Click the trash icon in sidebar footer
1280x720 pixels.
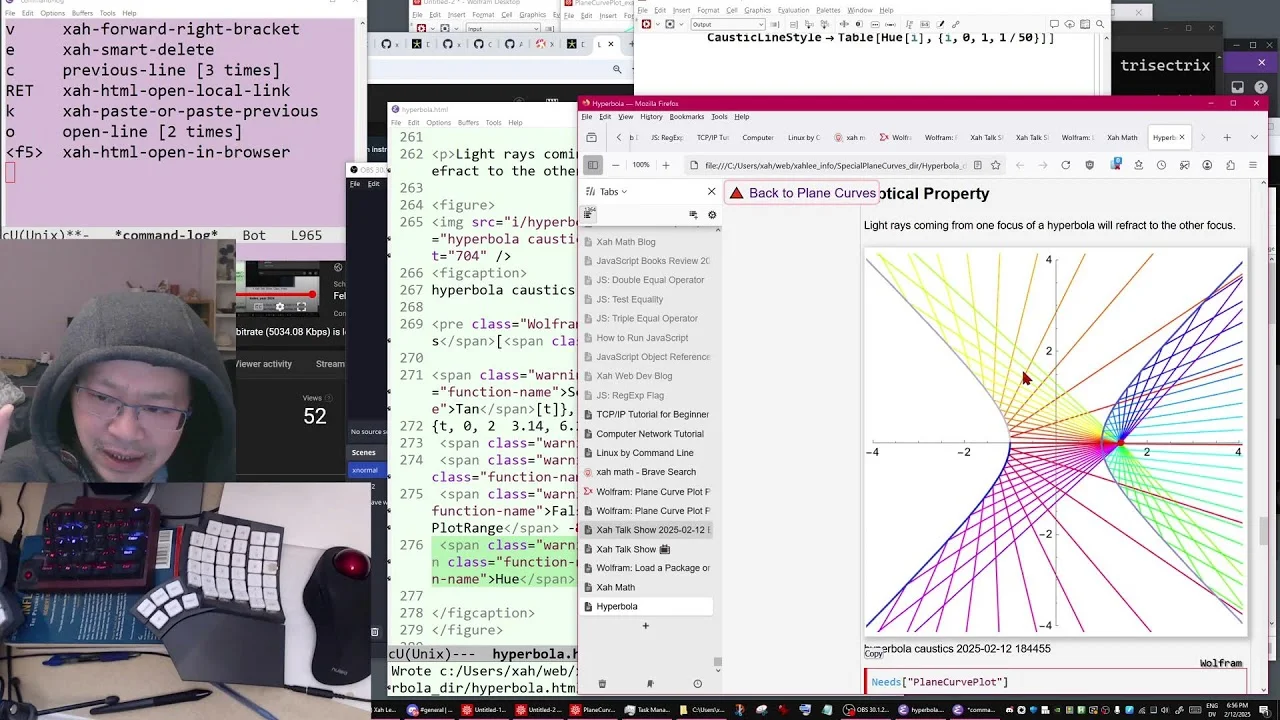pyautogui.click(x=602, y=684)
